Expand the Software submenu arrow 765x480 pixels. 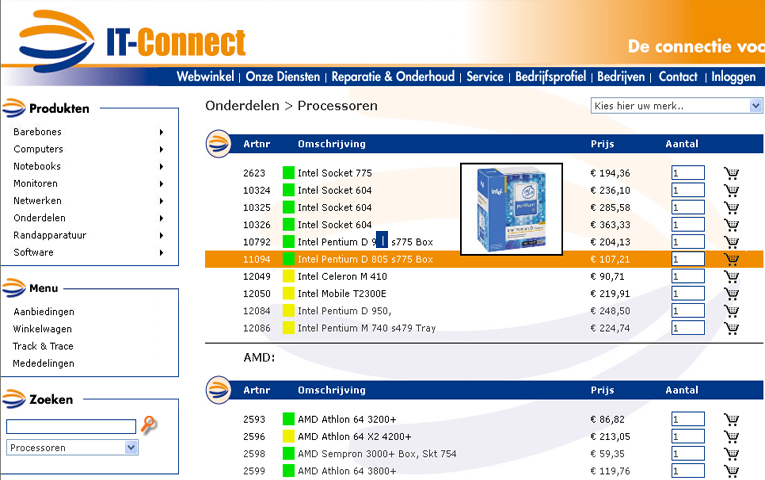[161, 253]
